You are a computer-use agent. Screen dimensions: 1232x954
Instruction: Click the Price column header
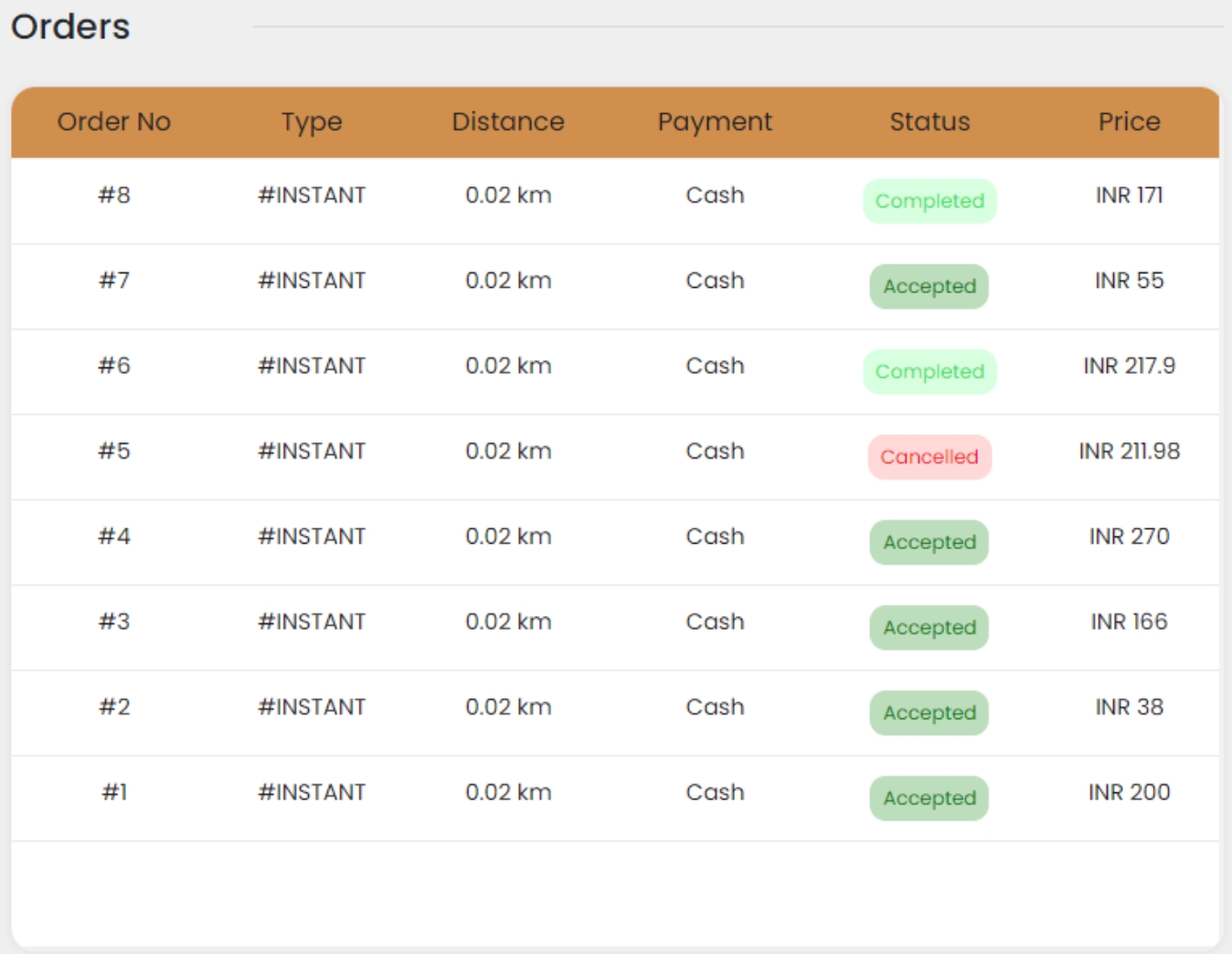[1129, 122]
